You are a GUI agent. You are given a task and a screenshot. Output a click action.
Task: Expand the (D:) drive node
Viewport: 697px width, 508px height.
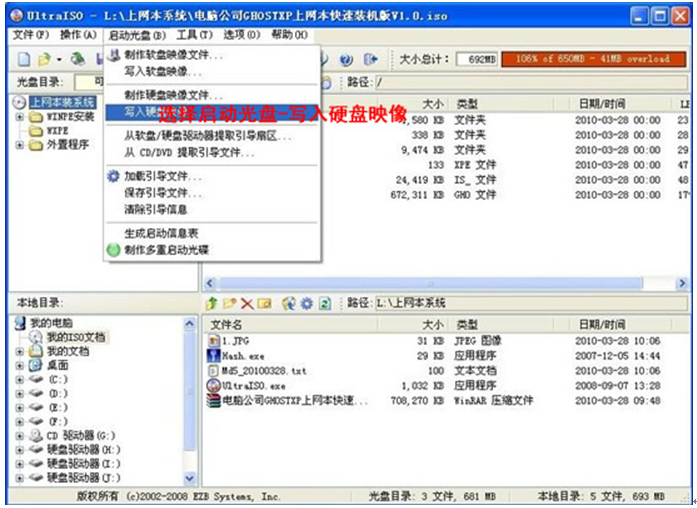click(20, 394)
